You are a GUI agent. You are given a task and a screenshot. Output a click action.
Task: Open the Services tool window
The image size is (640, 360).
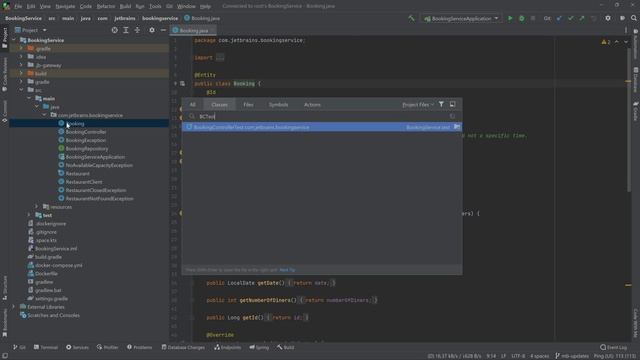(x=77, y=347)
